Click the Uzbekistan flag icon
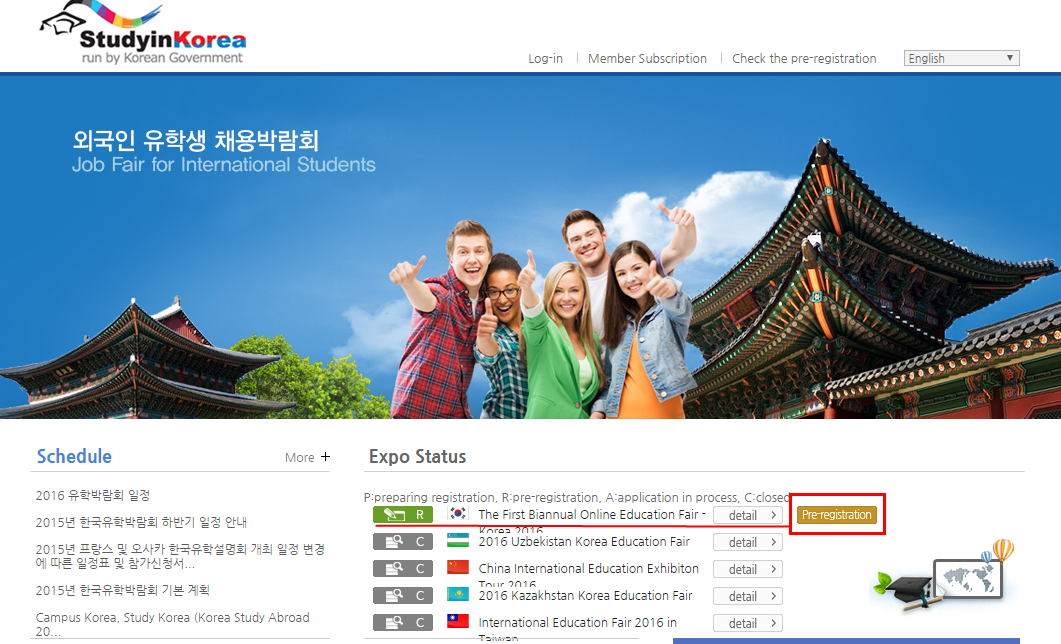 click(457, 541)
